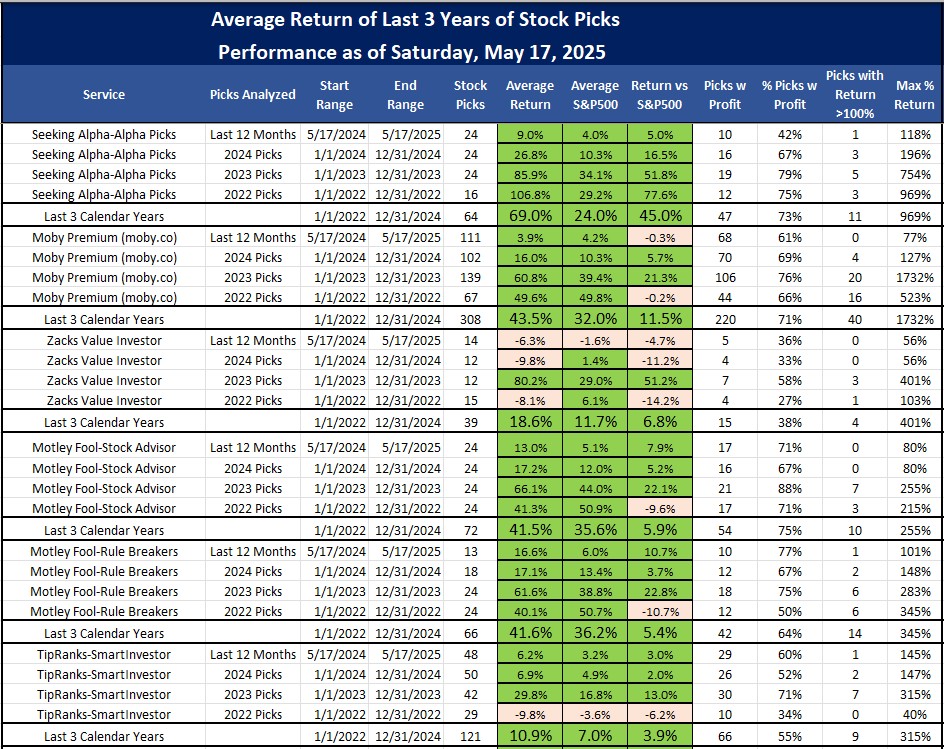Click TipRanks-SmartInvestor 2022 Picks -9.8% cell

click(x=530, y=715)
